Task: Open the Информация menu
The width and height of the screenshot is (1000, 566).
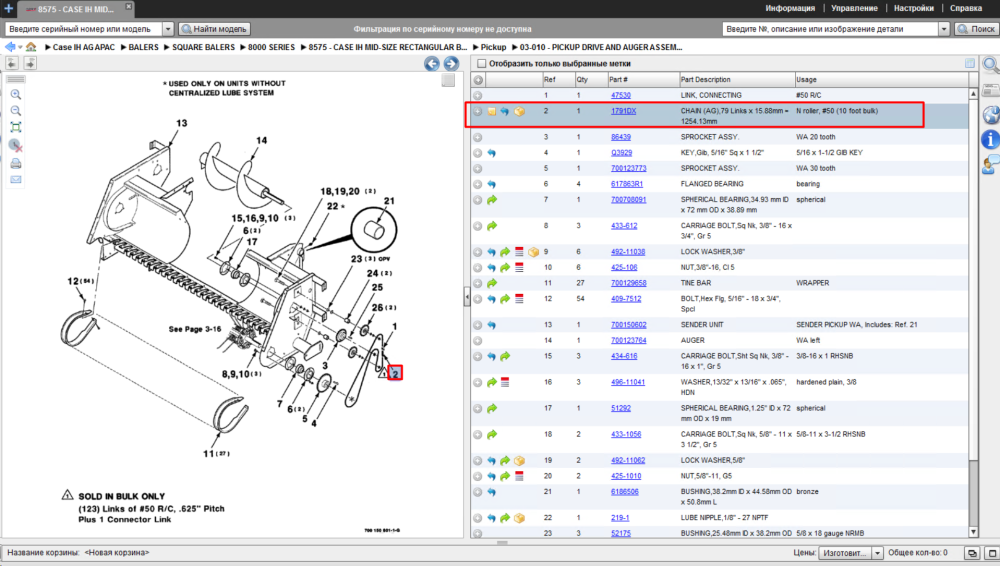Action: pyautogui.click(x=790, y=8)
